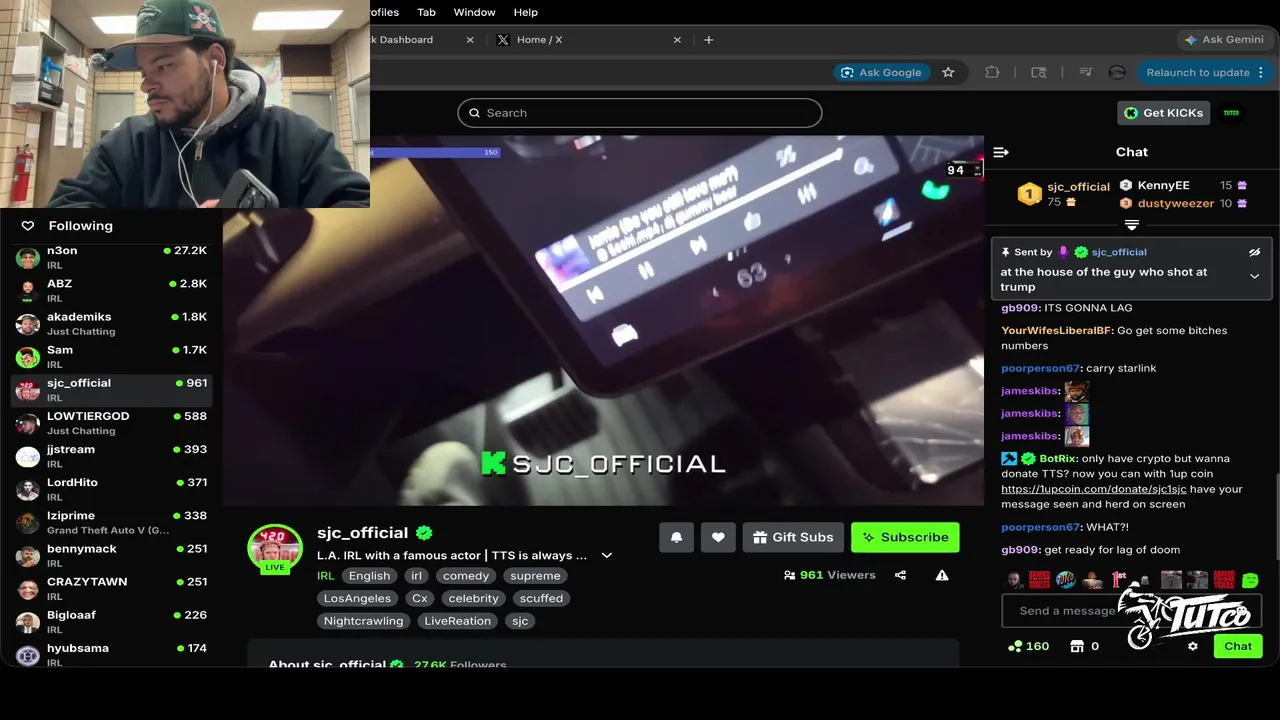Select the comedy tag
Image resolution: width=1280 pixels, height=720 pixels.
(466, 576)
